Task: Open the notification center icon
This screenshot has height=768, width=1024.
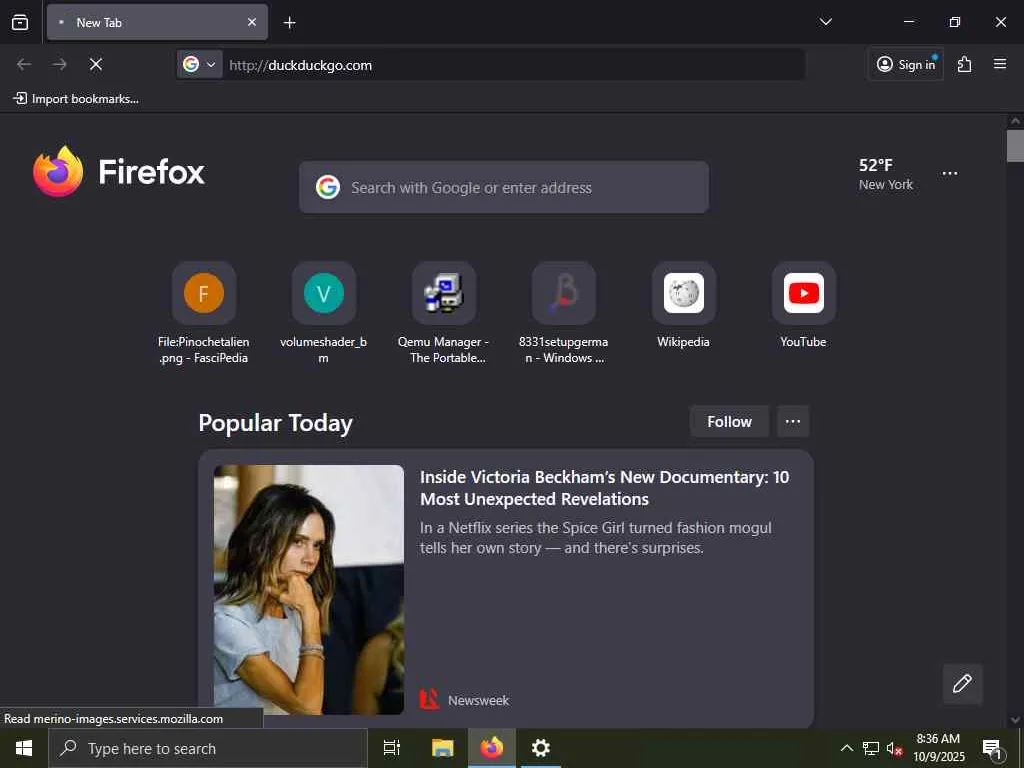Action: point(993,749)
